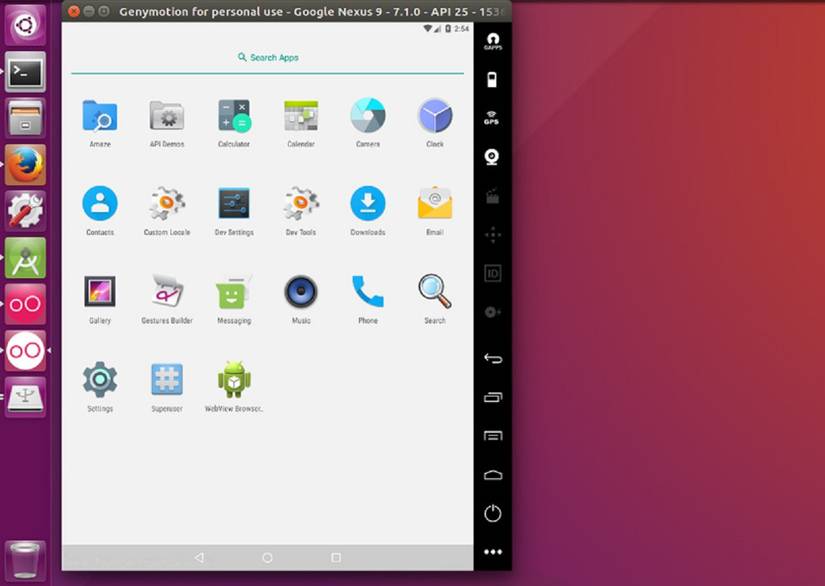Expand more options via the three-dots icon

(x=493, y=551)
